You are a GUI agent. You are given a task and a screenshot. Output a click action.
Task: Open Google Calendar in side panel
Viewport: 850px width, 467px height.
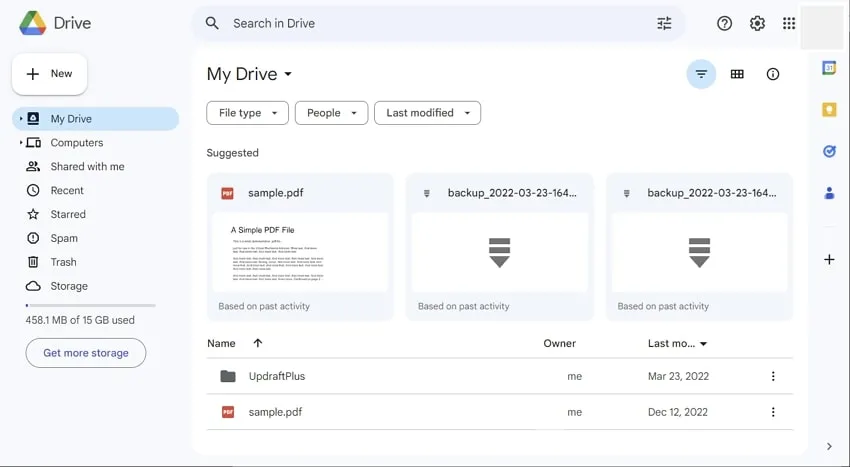(829, 68)
